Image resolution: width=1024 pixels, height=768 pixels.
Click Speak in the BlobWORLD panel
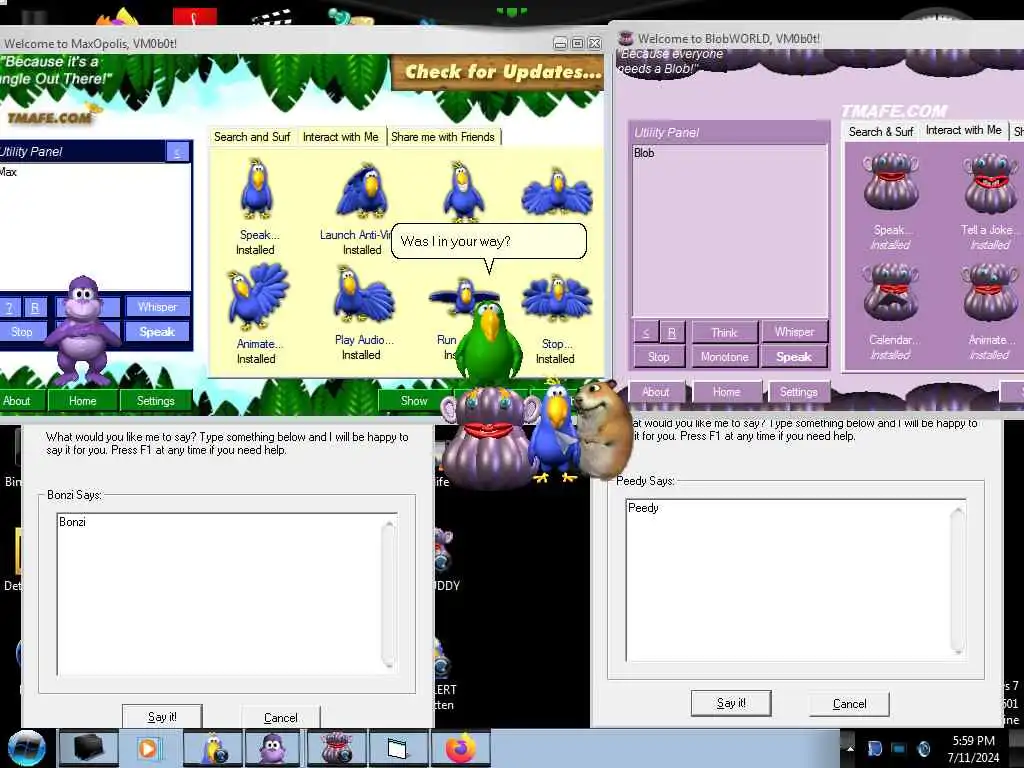click(x=794, y=357)
